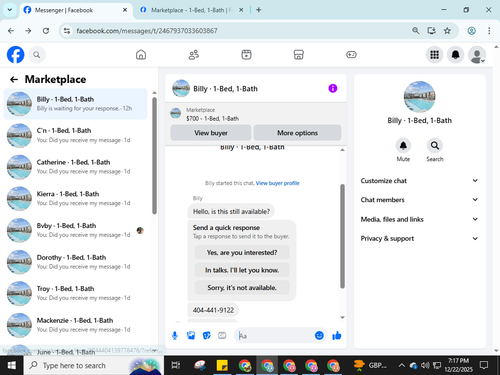Show hidden system tray icons
The width and height of the screenshot is (500, 375).
coord(401,366)
